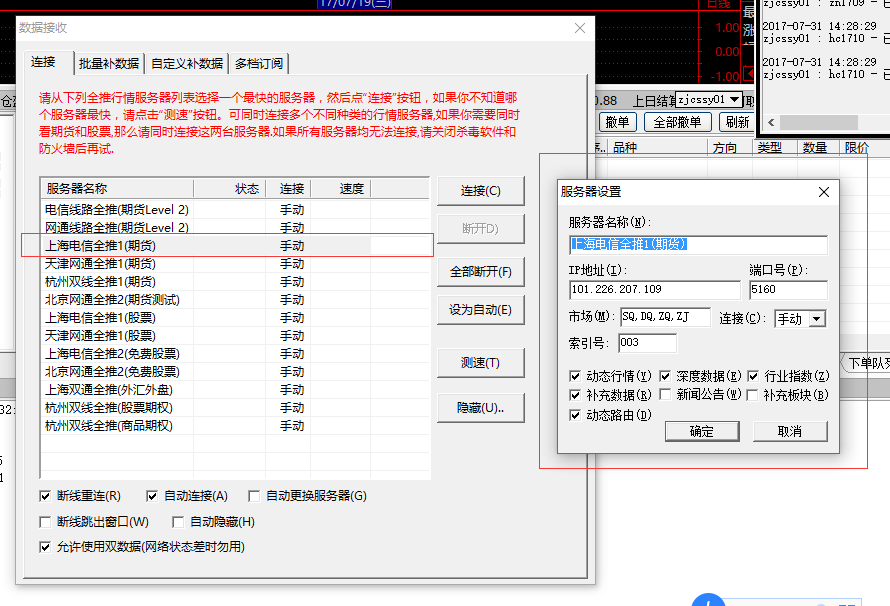Close the 服务器设置 dialog
The image size is (890, 606).
coord(824,192)
